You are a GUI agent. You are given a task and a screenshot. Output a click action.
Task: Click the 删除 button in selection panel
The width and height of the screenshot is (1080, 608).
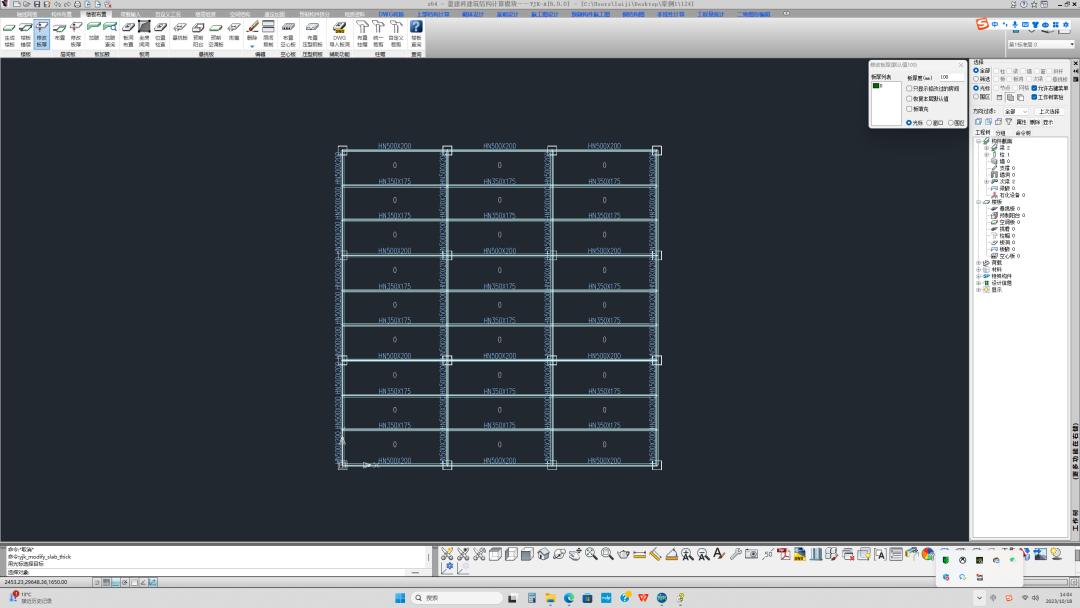click(1035, 122)
